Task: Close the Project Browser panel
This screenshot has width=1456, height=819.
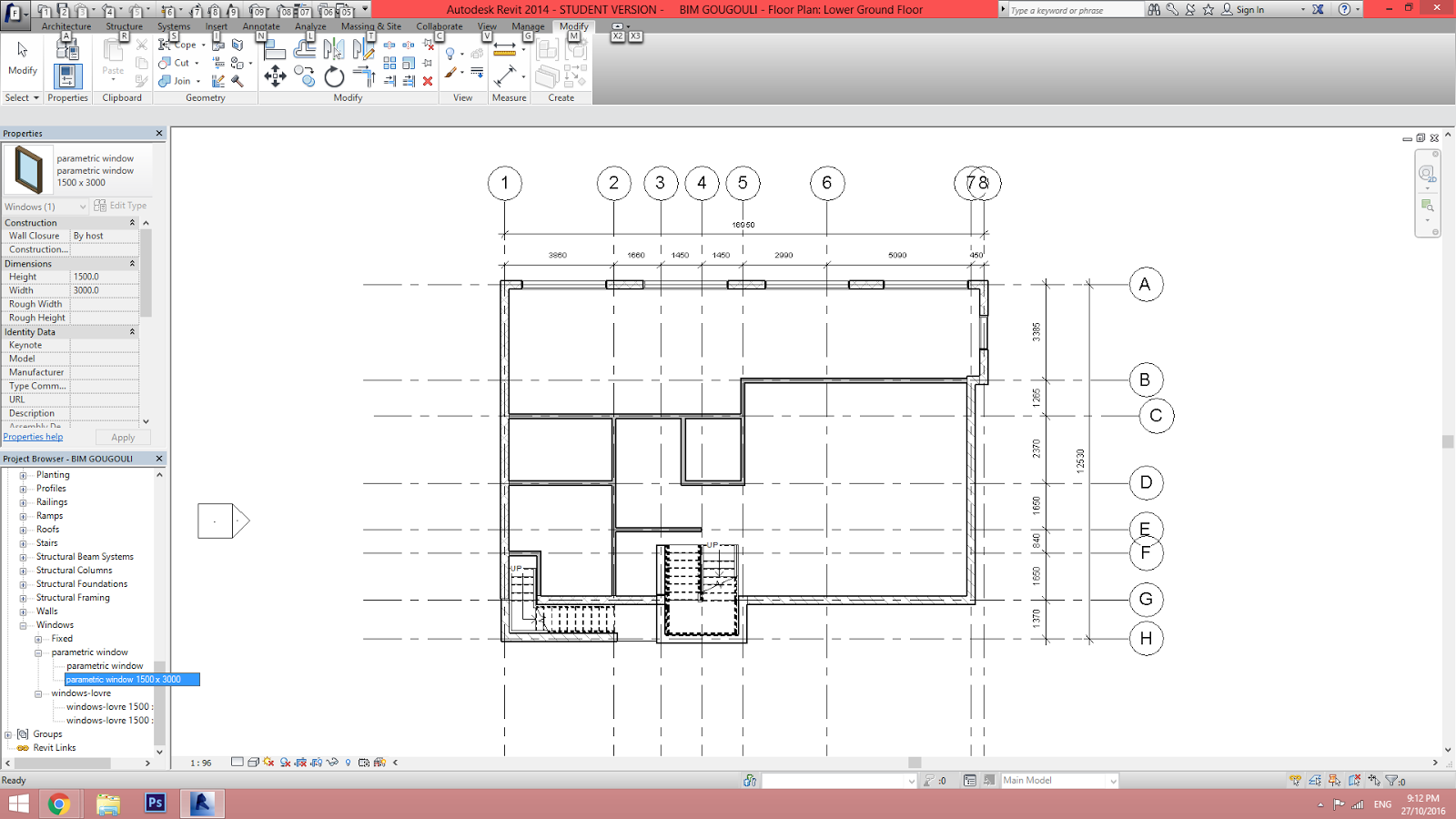Action: coord(159,459)
